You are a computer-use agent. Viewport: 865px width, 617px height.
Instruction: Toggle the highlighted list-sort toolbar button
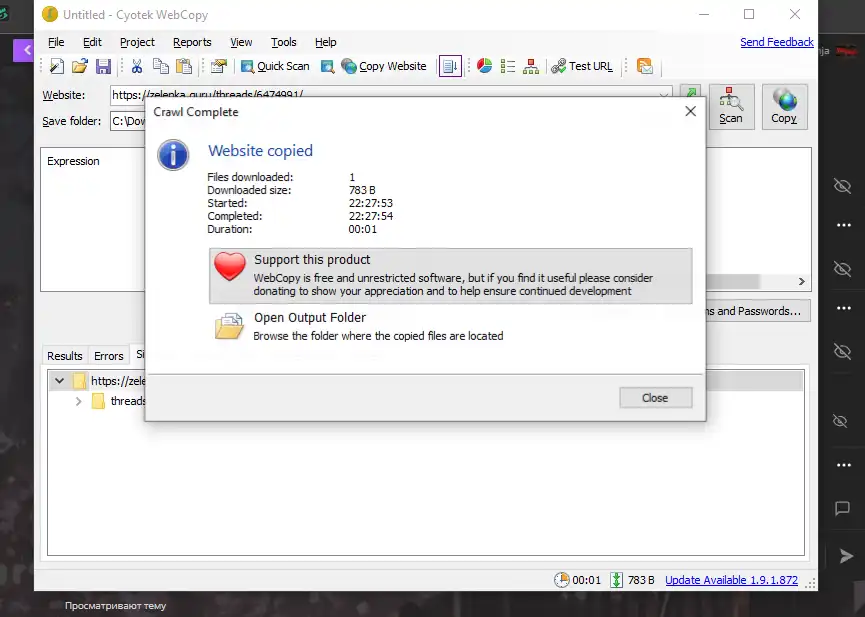tap(450, 66)
